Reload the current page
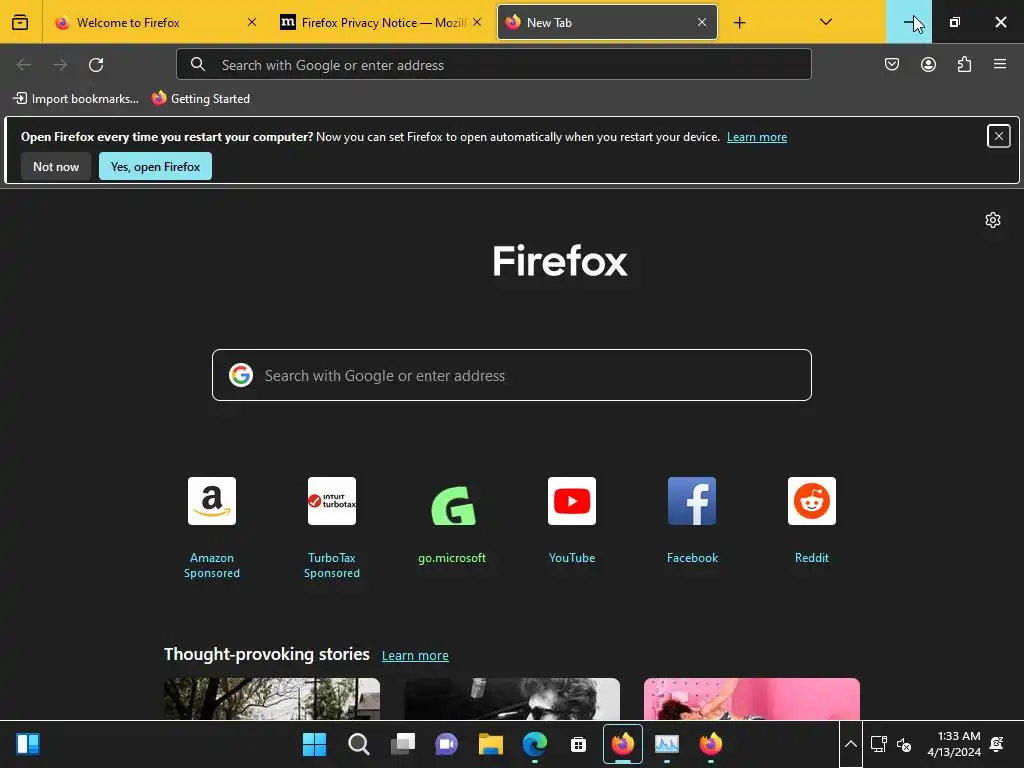 tap(96, 65)
